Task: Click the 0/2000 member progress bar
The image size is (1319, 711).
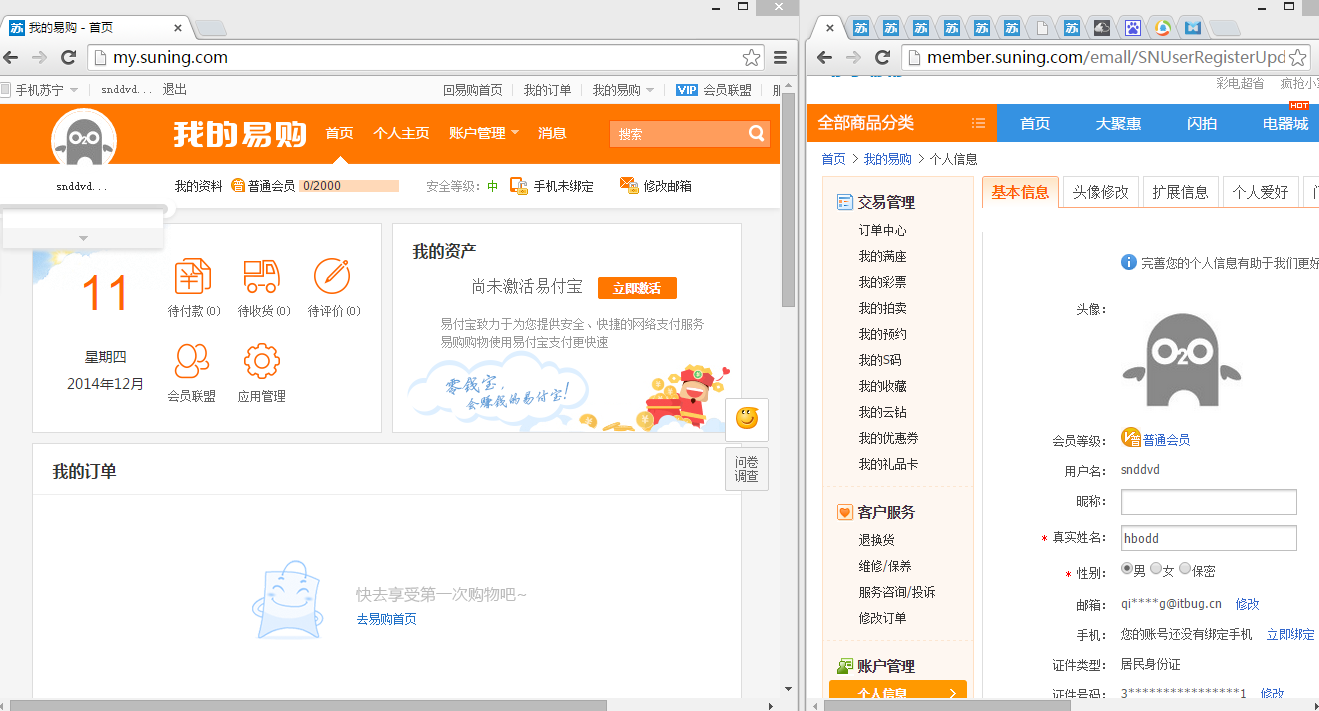Action: pyautogui.click(x=349, y=185)
